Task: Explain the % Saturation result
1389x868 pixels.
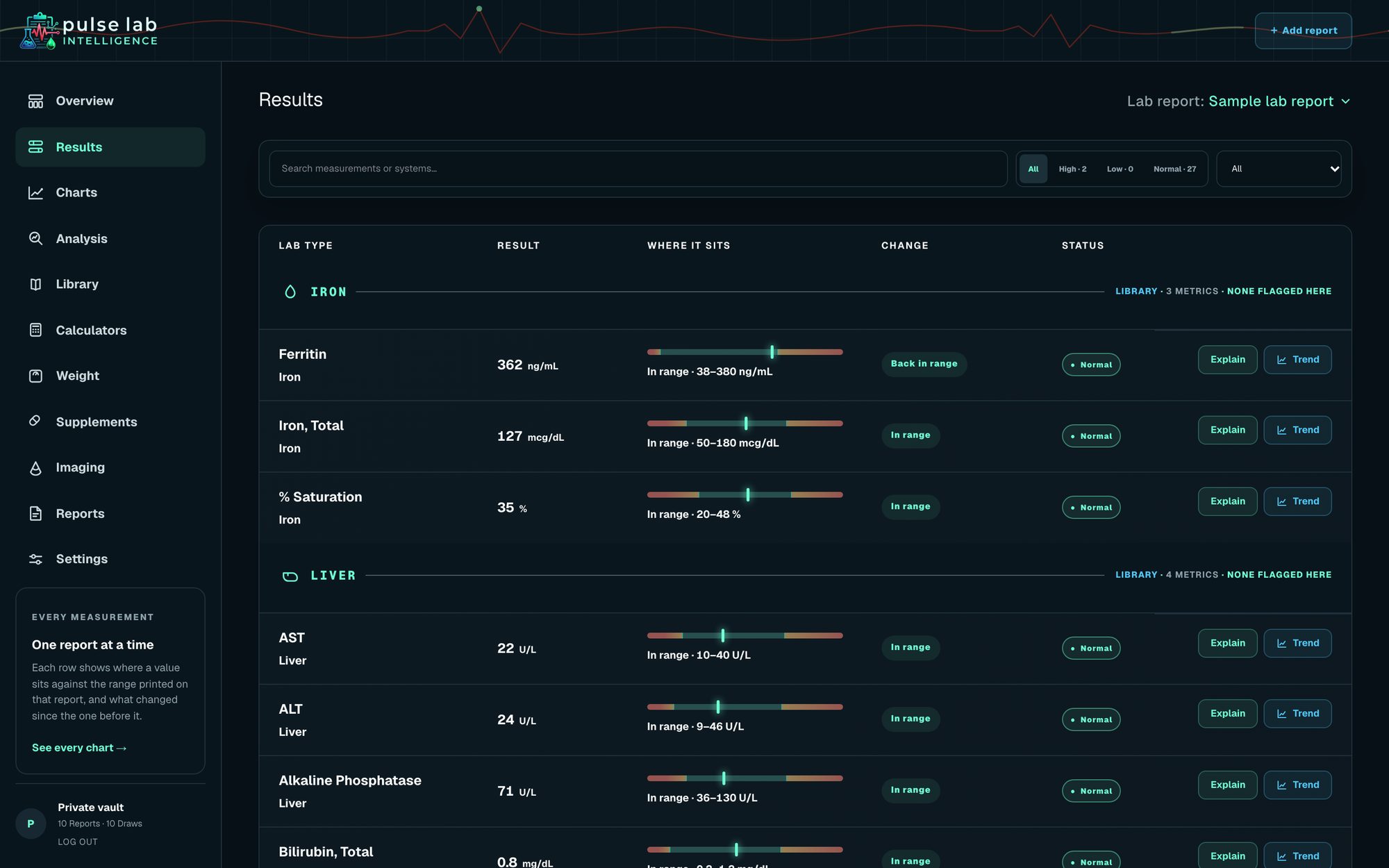Action: [1227, 501]
